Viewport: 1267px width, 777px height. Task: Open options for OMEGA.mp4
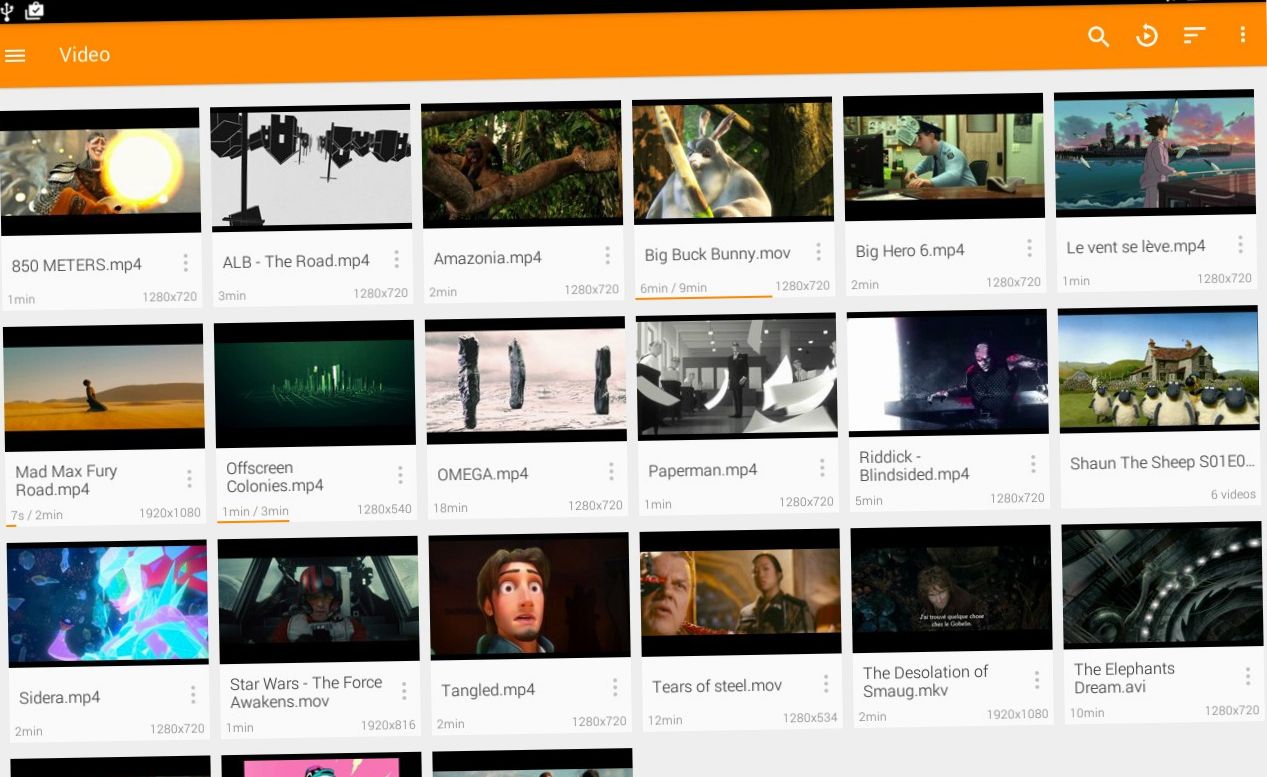[x=612, y=471]
